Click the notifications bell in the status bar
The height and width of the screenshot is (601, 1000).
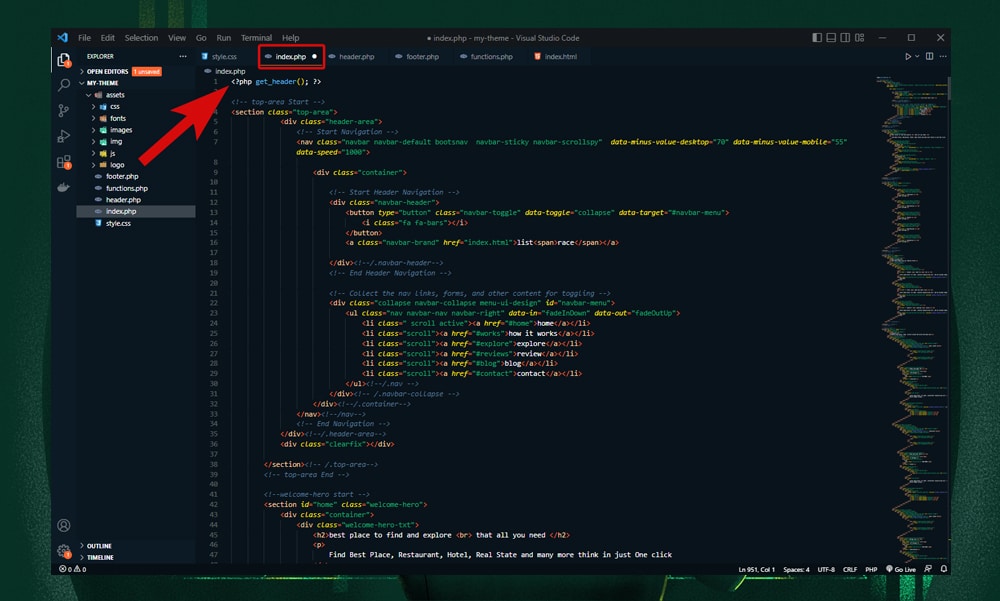coord(941,569)
